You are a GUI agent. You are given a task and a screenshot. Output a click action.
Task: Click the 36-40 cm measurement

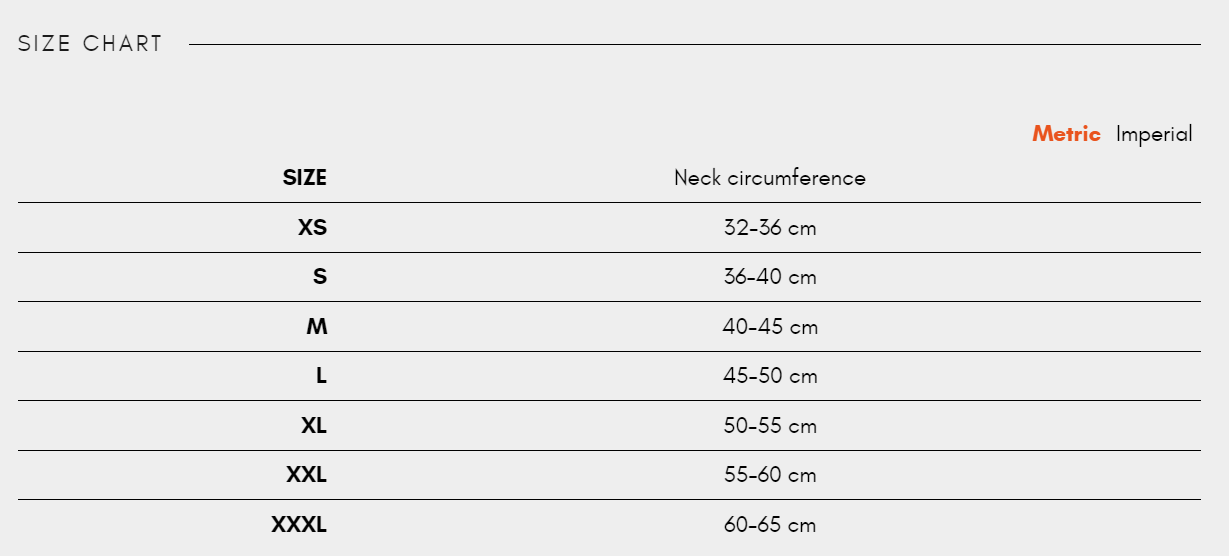(769, 277)
